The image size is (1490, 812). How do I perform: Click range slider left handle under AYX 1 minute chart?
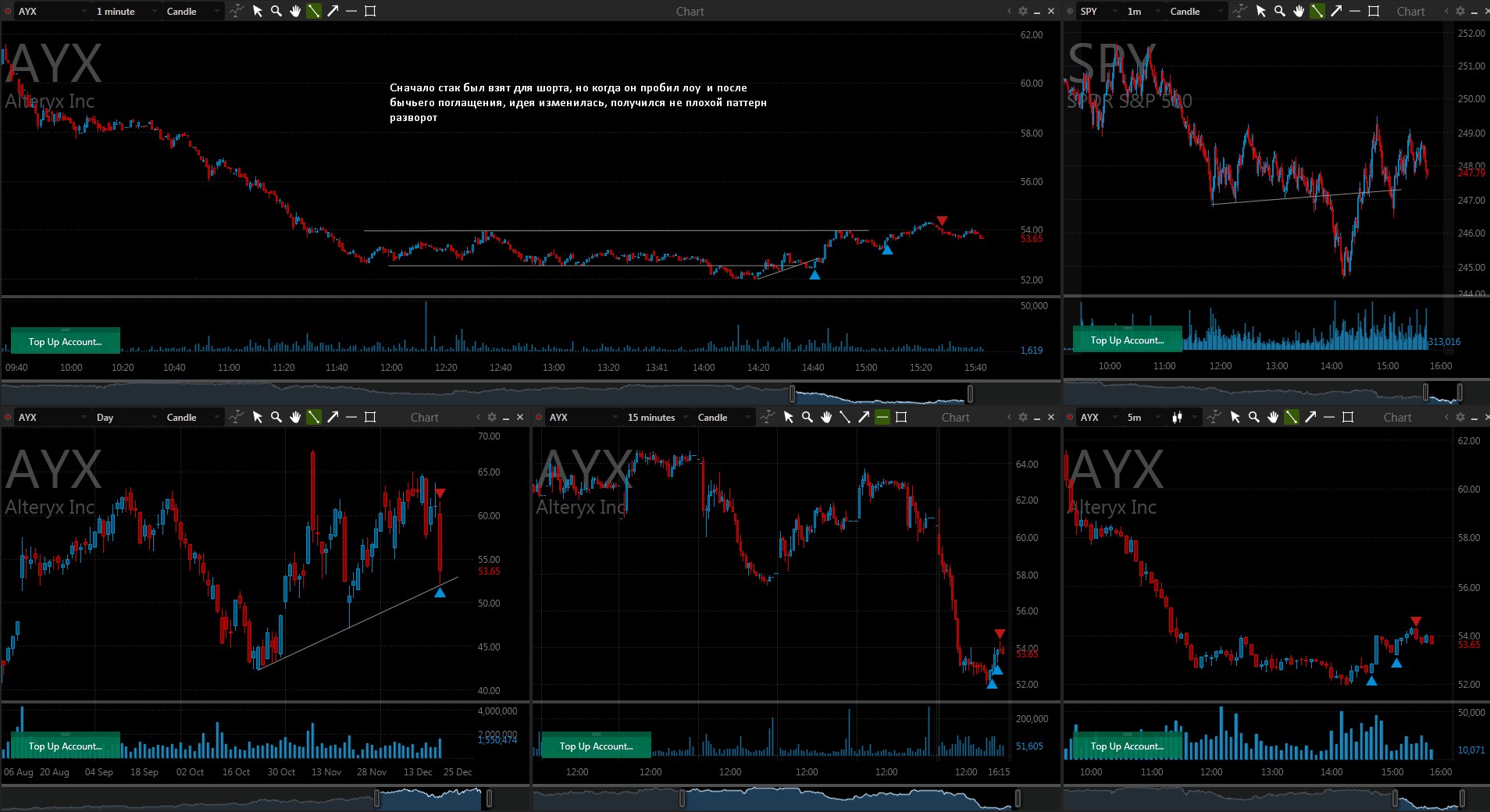(792, 393)
